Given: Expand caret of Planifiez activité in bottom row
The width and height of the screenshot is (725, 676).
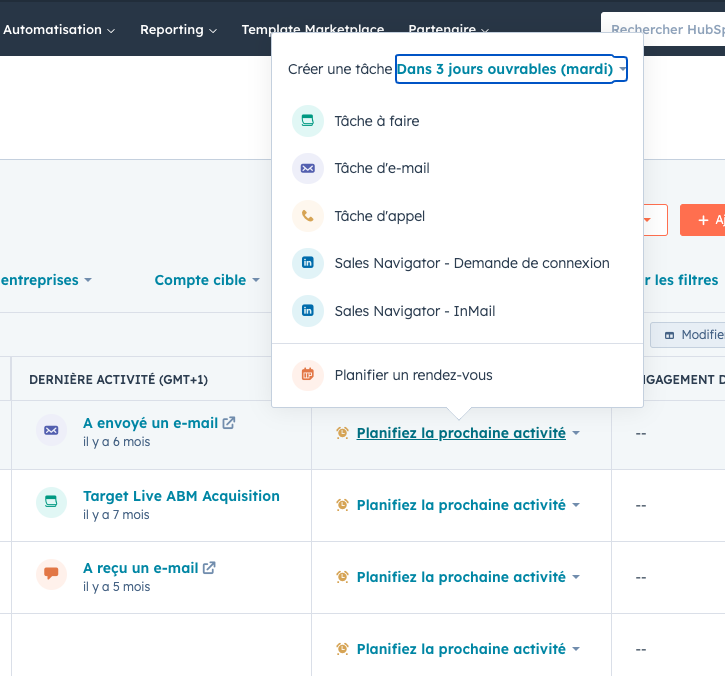Looking at the screenshot, I should tap(576, 649).
